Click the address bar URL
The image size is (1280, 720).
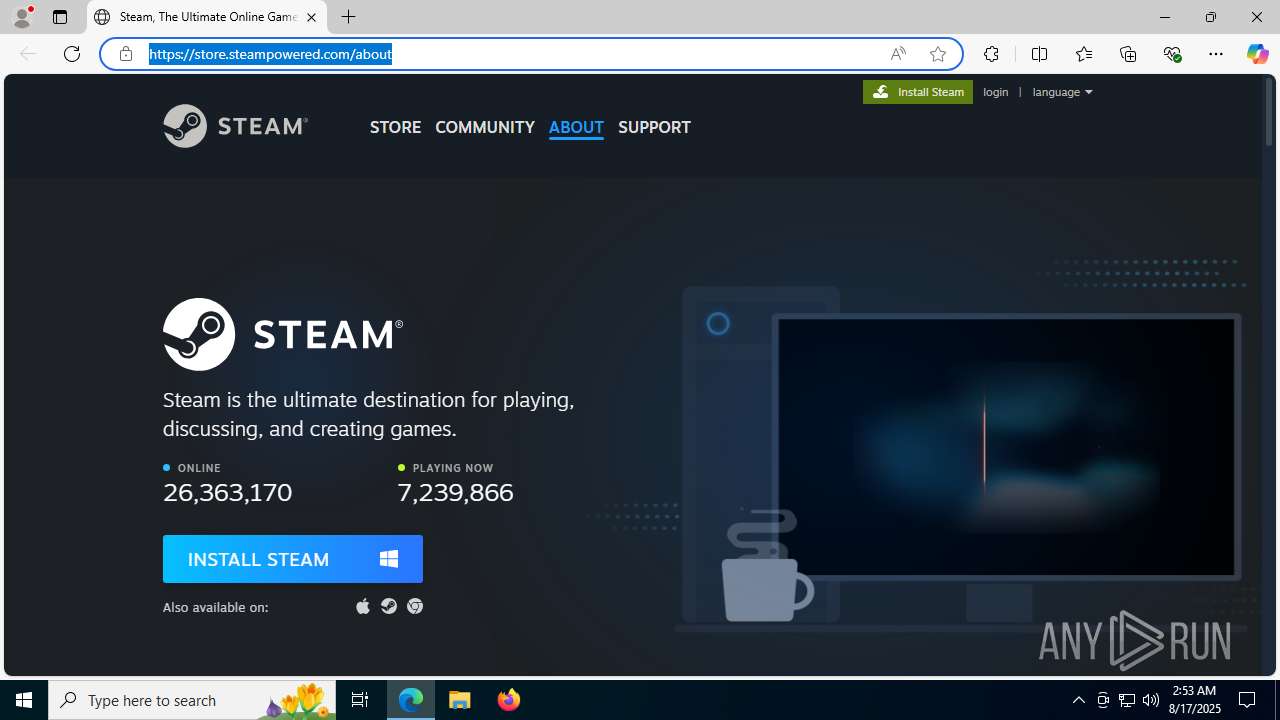coord(270,54)
